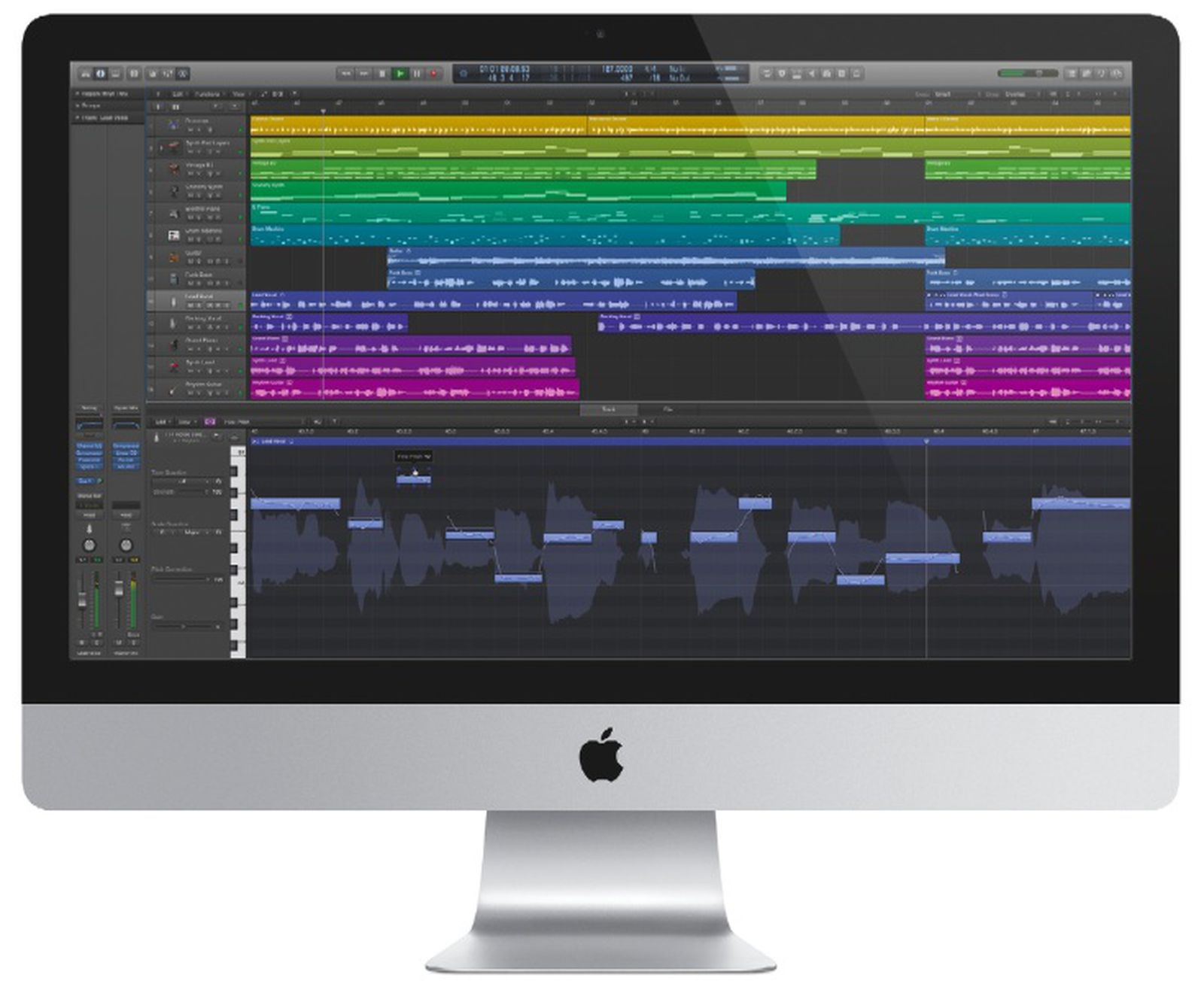Click the Funk Bass track icon
This screenshot has height=1002, width=1204.
click(174, 280)
